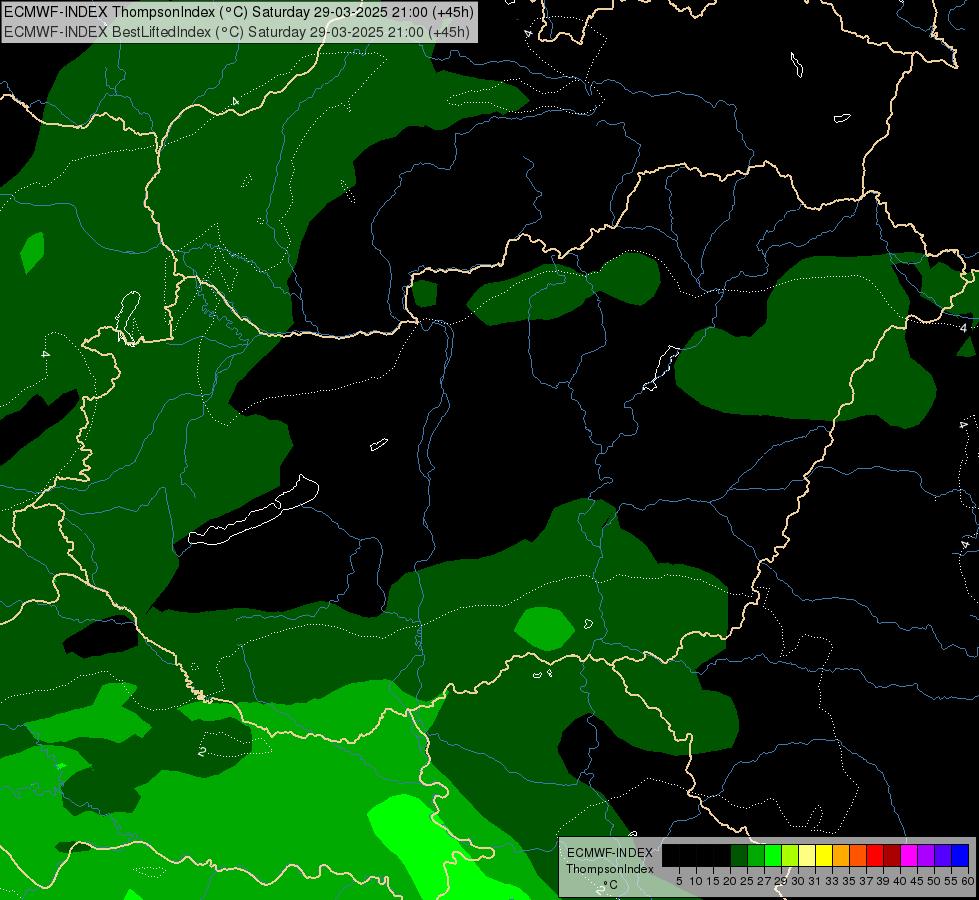Select the medium green 25–27 legend swatch
Screen dimensions: 979x900
(756, 855)
